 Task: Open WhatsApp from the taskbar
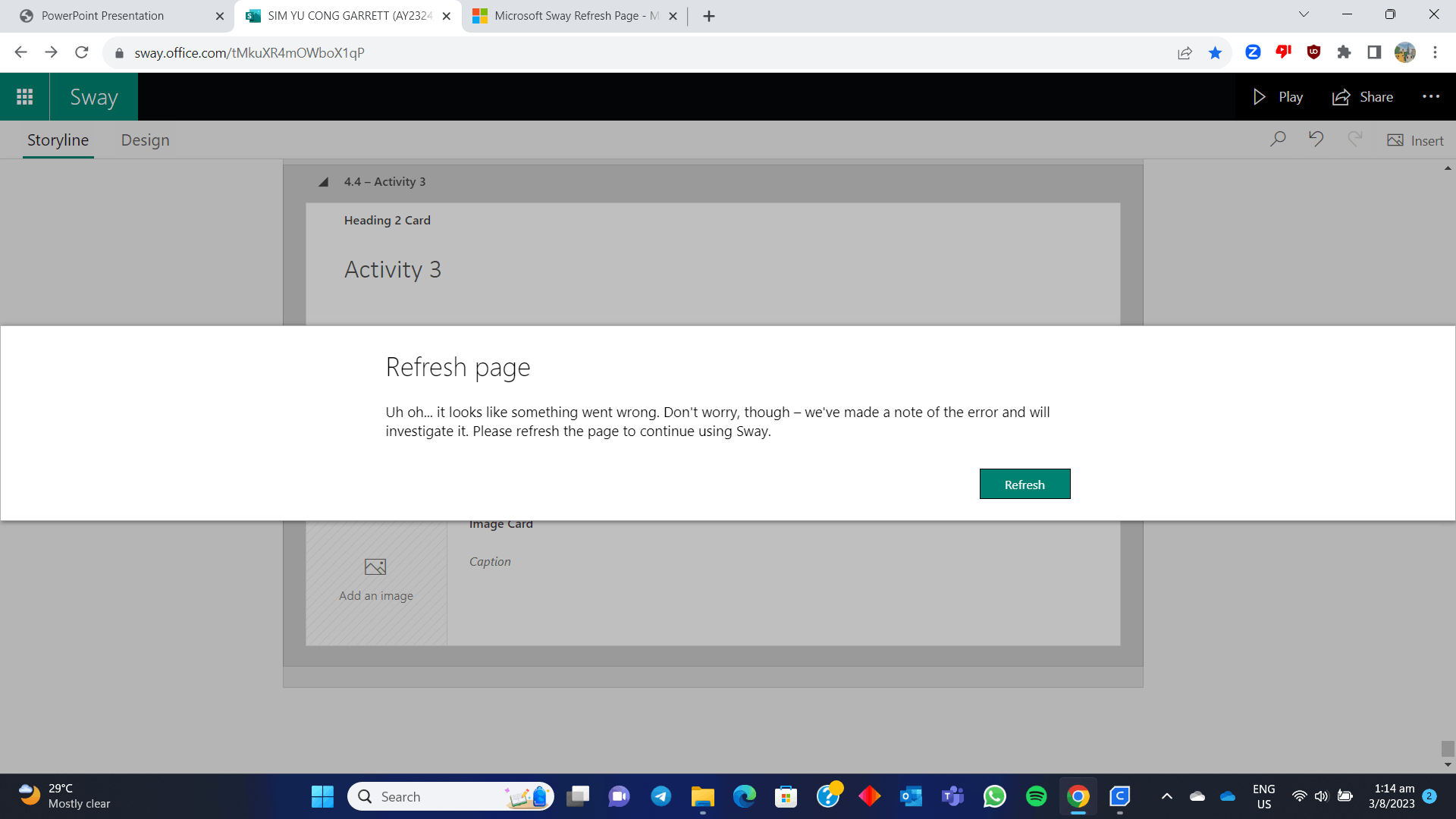click(x=994, y=796)
